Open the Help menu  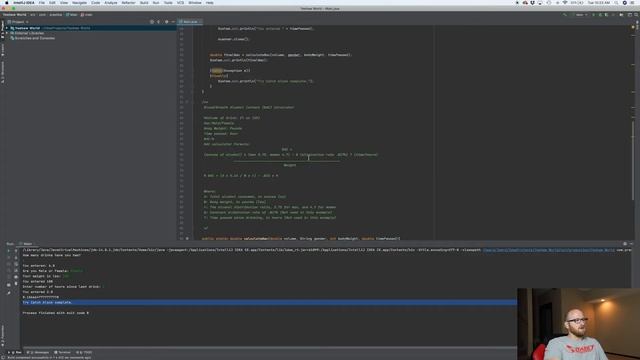point(209,3)
